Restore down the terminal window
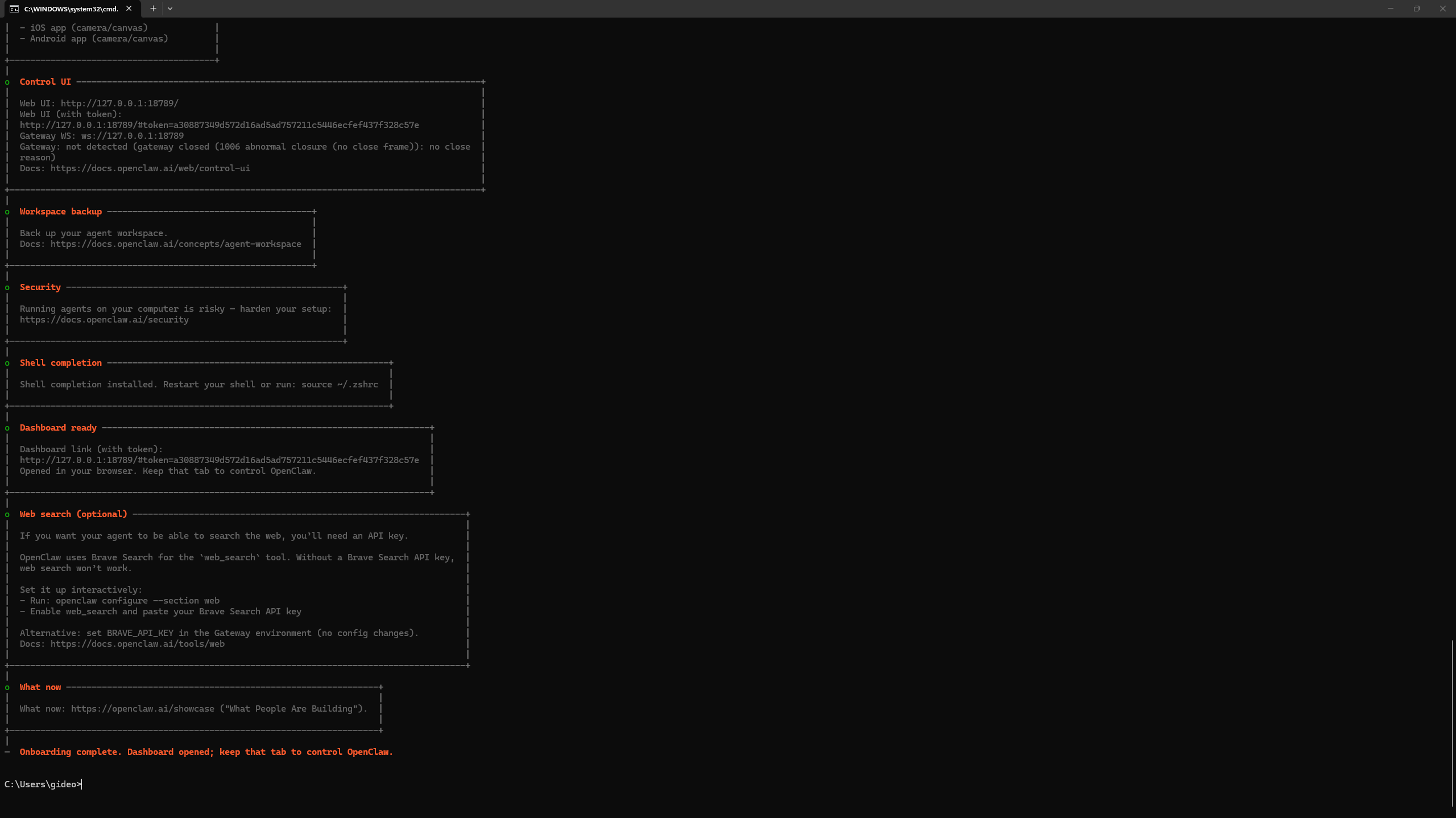This screenshot has width=1456, height=818. pyautogui.click(x=1417, y=9)
